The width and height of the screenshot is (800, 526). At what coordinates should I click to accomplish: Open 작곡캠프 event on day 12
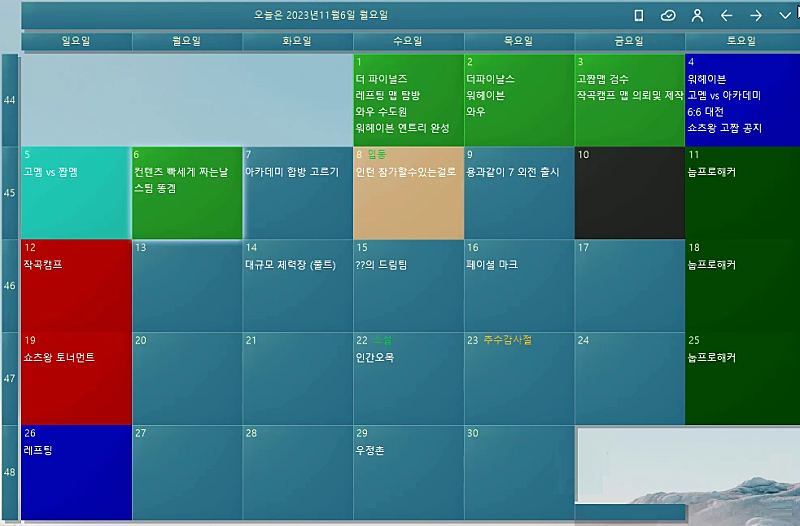coord(43,265)
